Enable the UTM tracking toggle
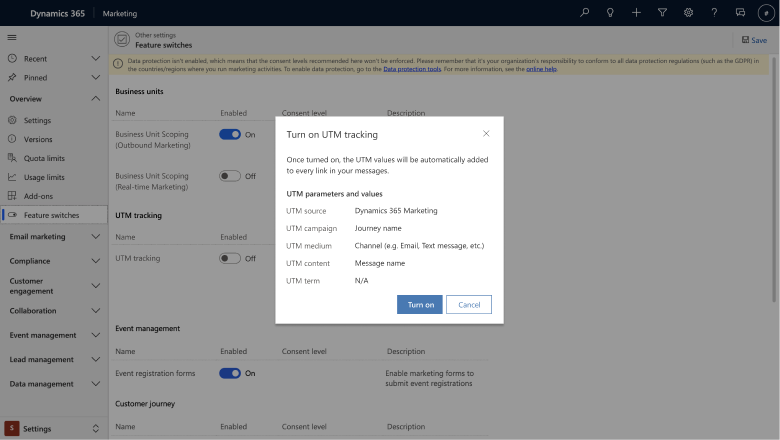The width and height of the screenshot is (780, 440). click(x=230, y=258)
